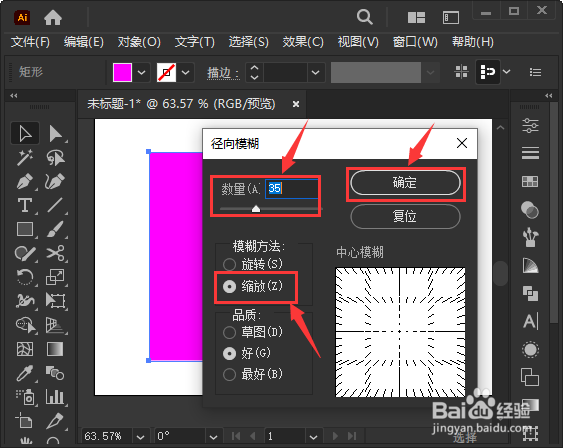563x448 pixels.
Task: Select the Pen tool
Action: (x=24, y=181)
